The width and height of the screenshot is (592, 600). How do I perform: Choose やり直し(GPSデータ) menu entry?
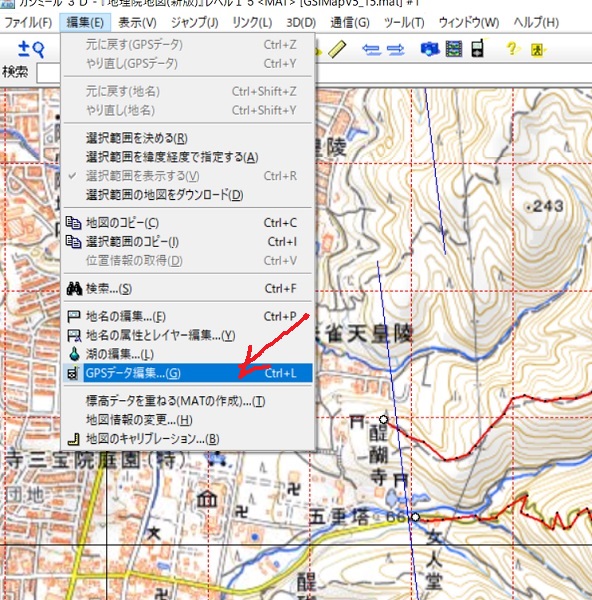pos(188,64)
